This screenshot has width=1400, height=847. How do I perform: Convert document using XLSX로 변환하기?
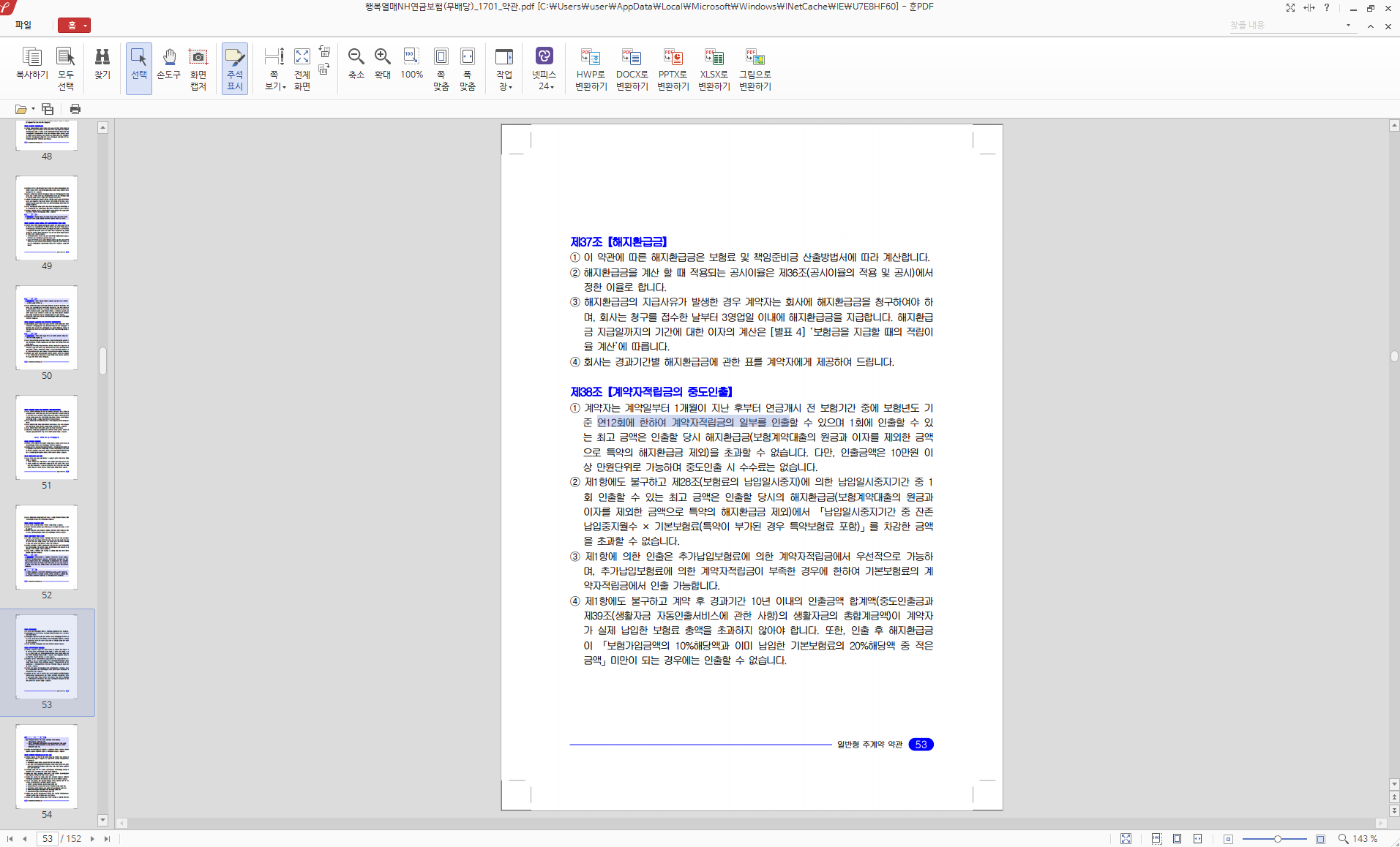point(714,69)
